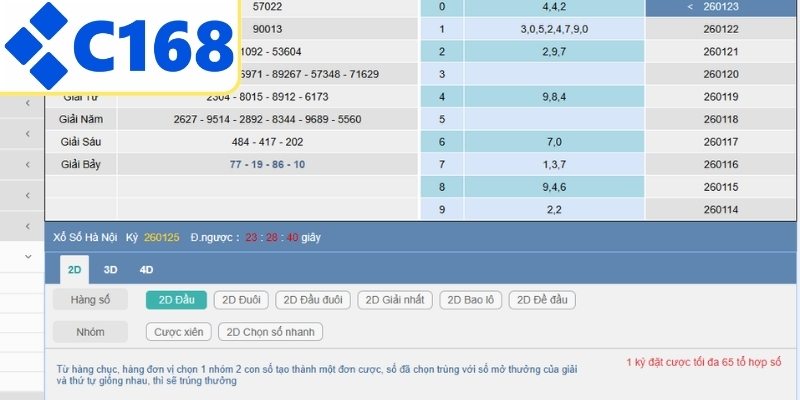Select draw 260114 in the history list
Image resolution: width=800 pixels, height=400 pixels.
coord(720,209)
